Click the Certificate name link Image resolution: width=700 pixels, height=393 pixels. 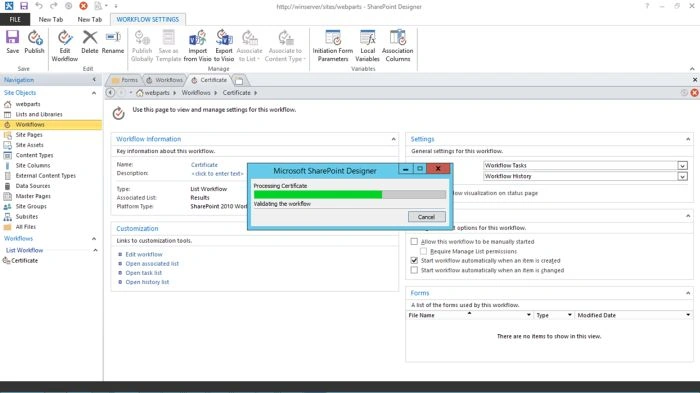coord(204,165)
